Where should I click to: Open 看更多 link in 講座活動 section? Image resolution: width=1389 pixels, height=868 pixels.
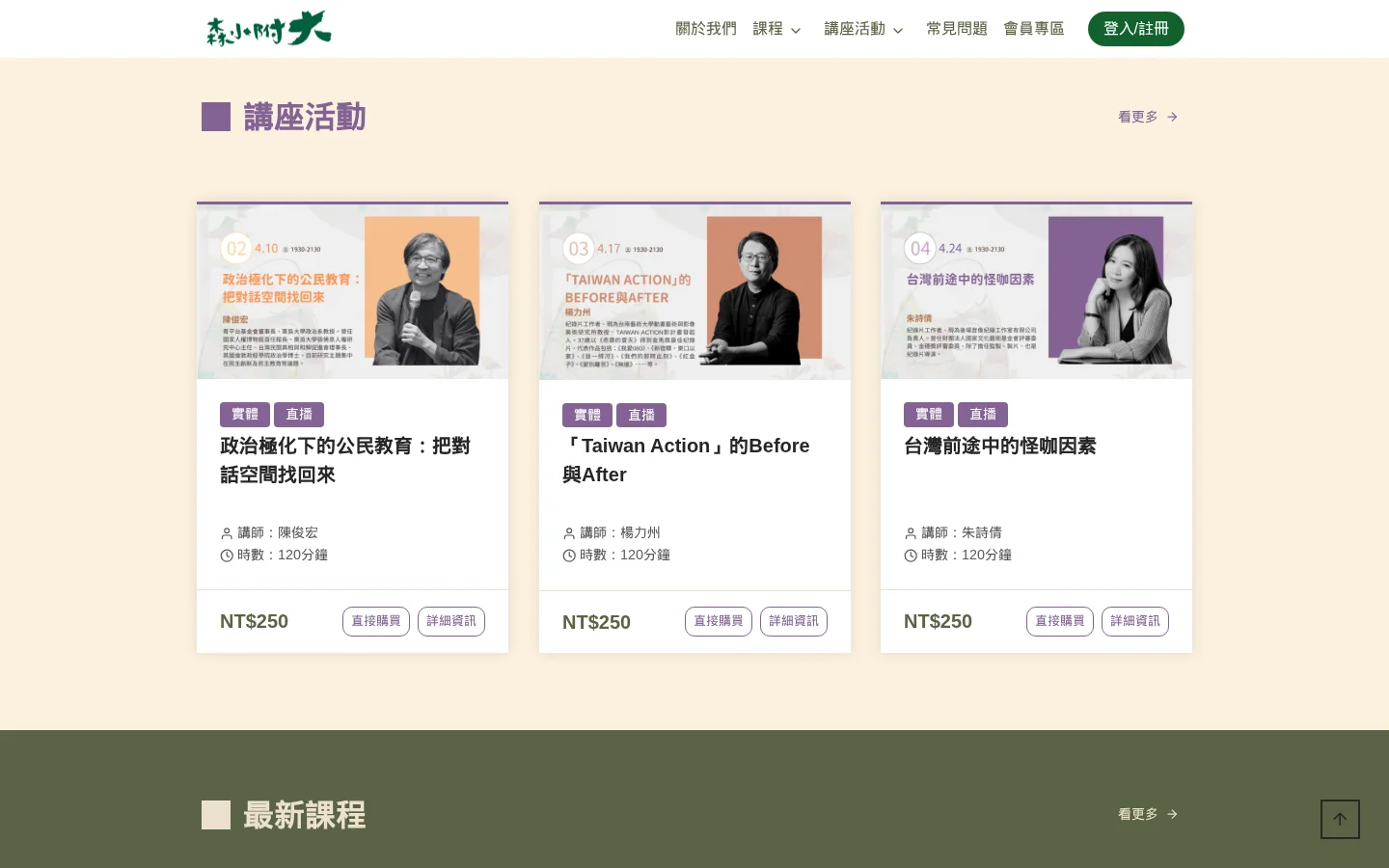(1148, 117)
